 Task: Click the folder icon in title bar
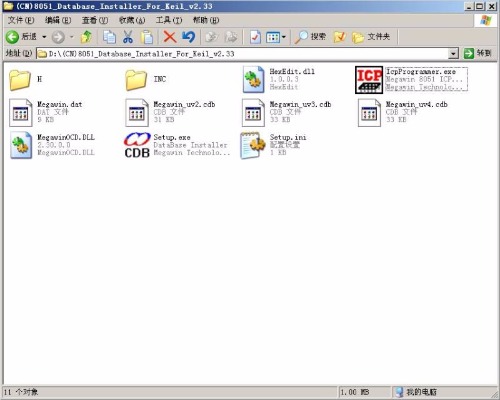8,6
